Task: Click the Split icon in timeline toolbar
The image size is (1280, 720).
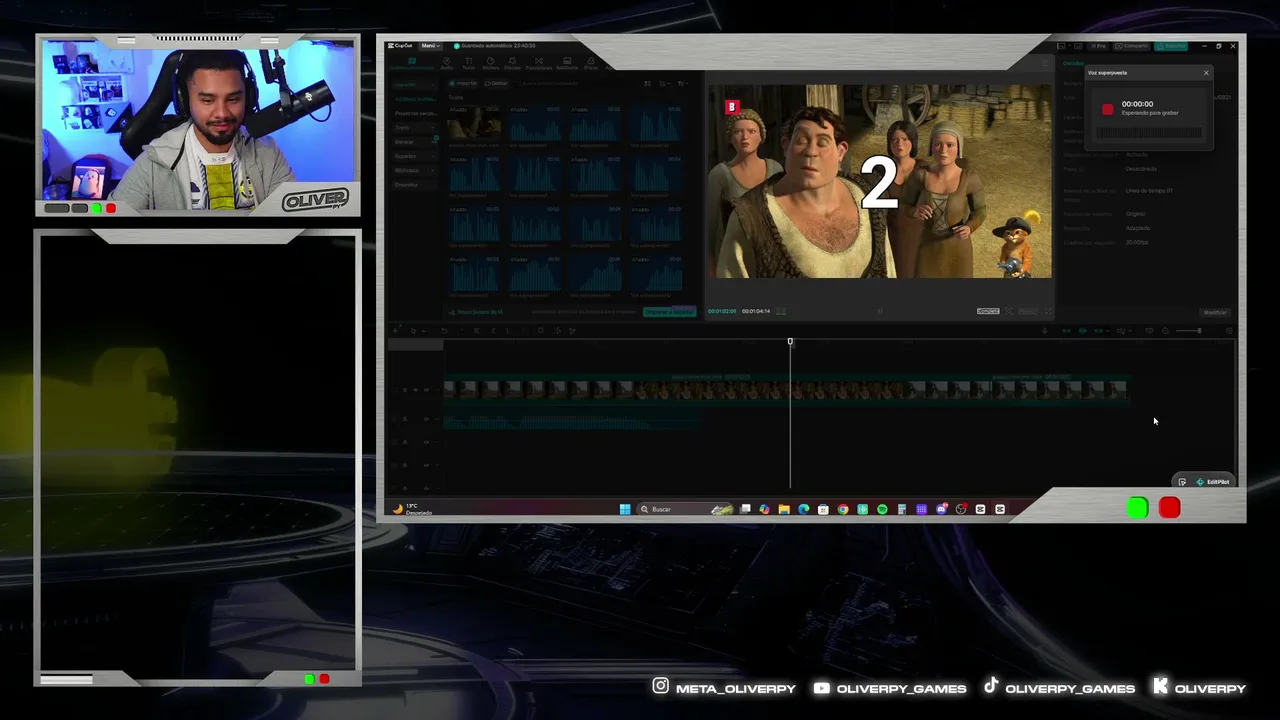Action: click(476, 330)
